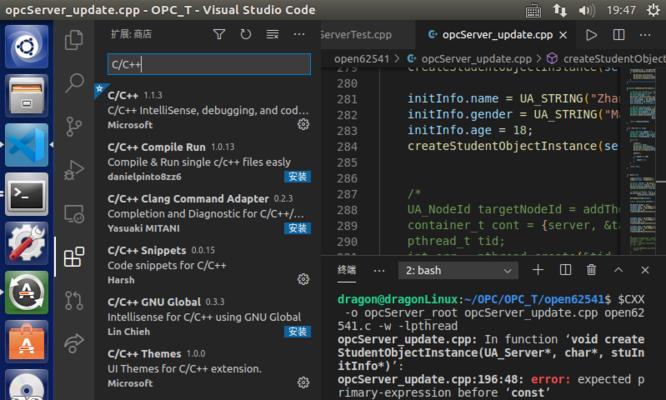This screenshot has width=666, height=400.
Task: Open manage gear for C/C++ Themes
Action: [303, 383]
